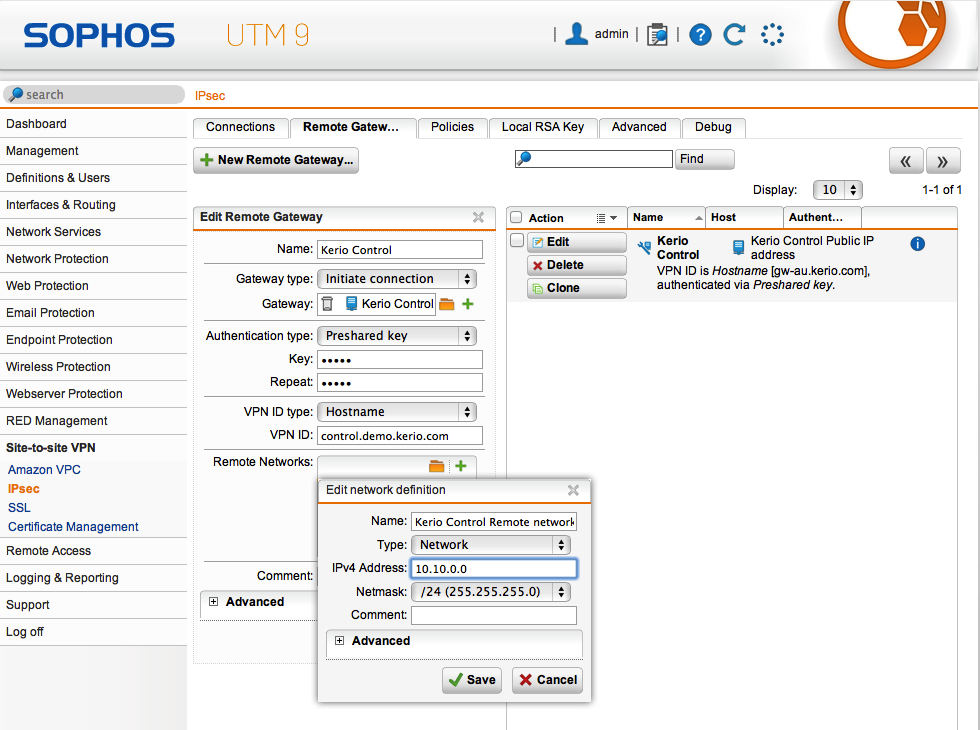This screenshot has height=730, width=980.
Task: Open the folder icon next to Gateway field
Action: click(446, 304)
